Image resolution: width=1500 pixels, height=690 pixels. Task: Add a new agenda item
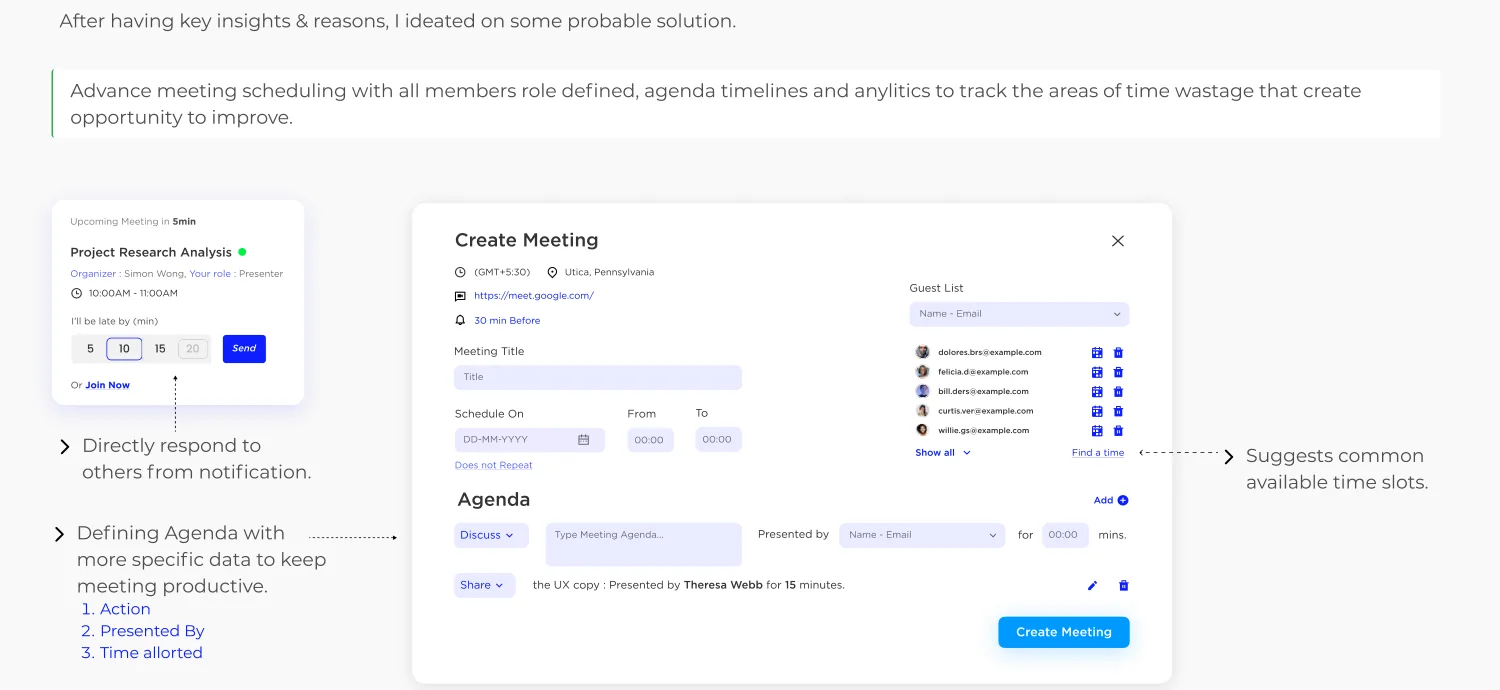pos(1111,500)
